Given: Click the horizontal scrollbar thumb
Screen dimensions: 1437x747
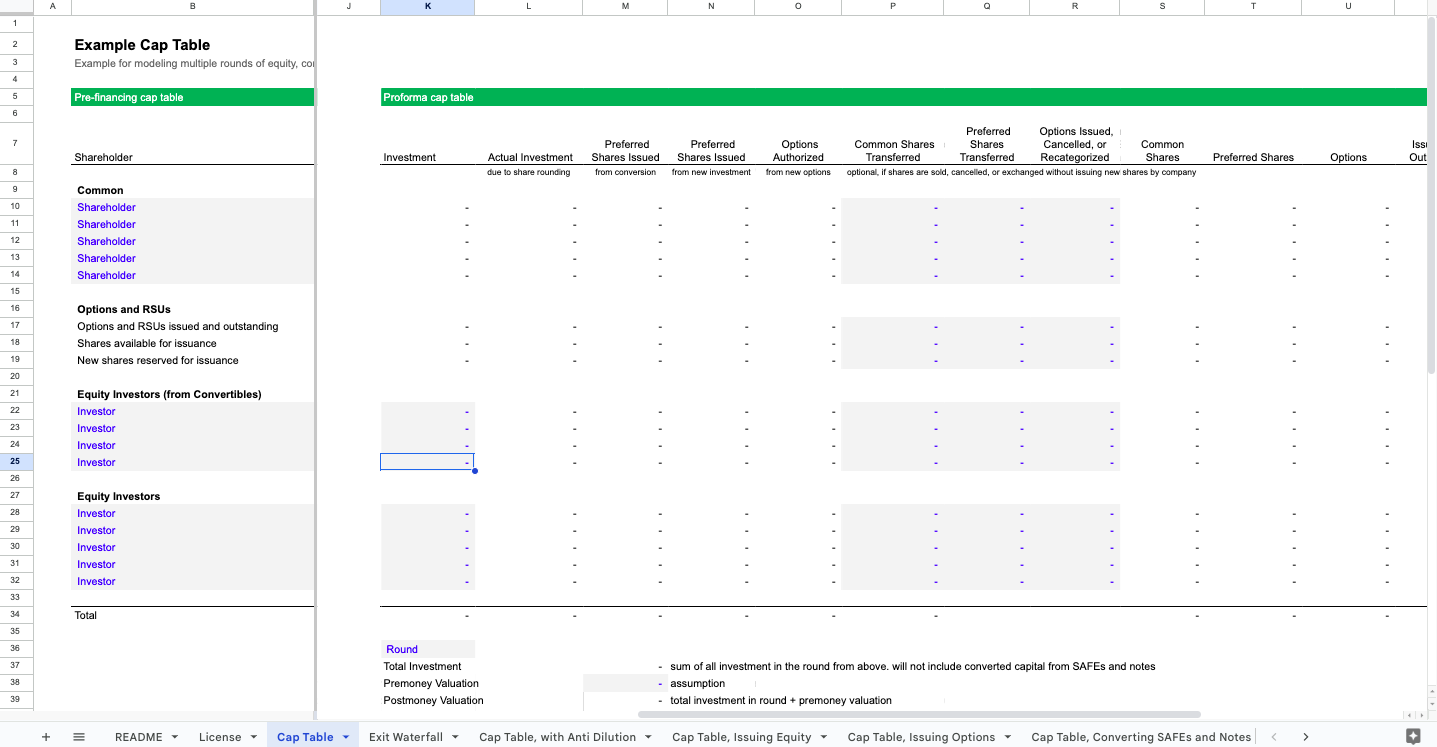Looking at the screenshot, I should pos(919,715).
